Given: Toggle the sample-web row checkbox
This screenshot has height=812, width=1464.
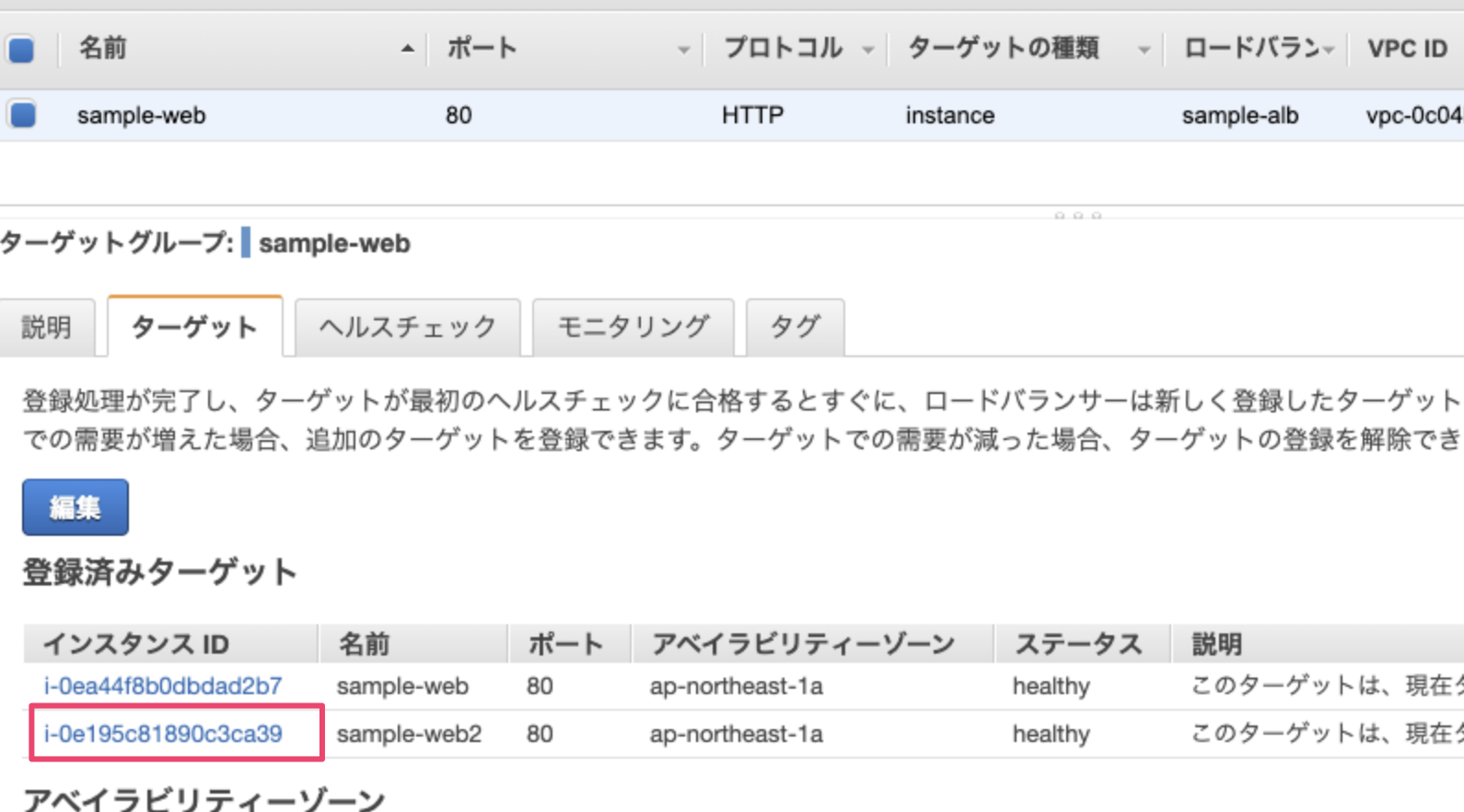Looking at the screenshot, I should pyautogui.click(x=22, y=115).
